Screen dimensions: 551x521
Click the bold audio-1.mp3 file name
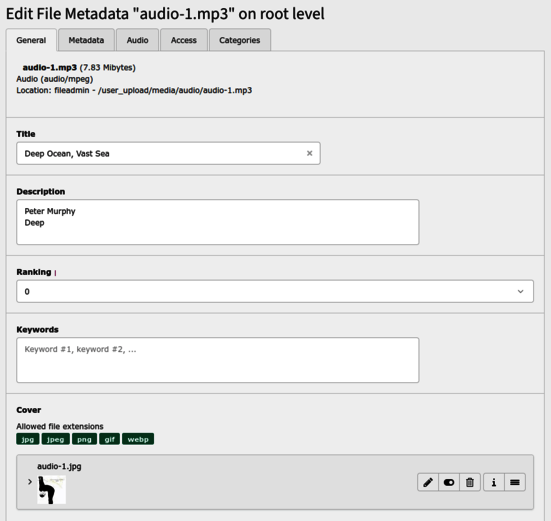tap(50, 67)
